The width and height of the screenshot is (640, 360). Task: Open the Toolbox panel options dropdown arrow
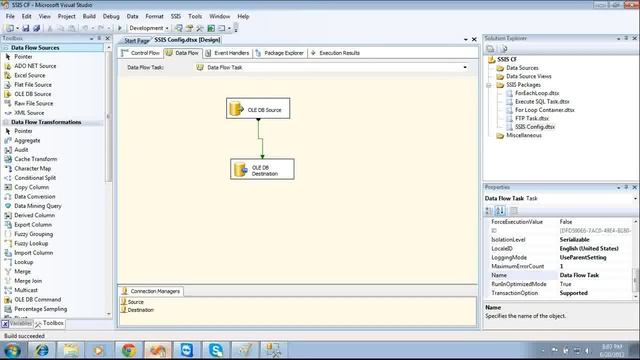point(91,38)
